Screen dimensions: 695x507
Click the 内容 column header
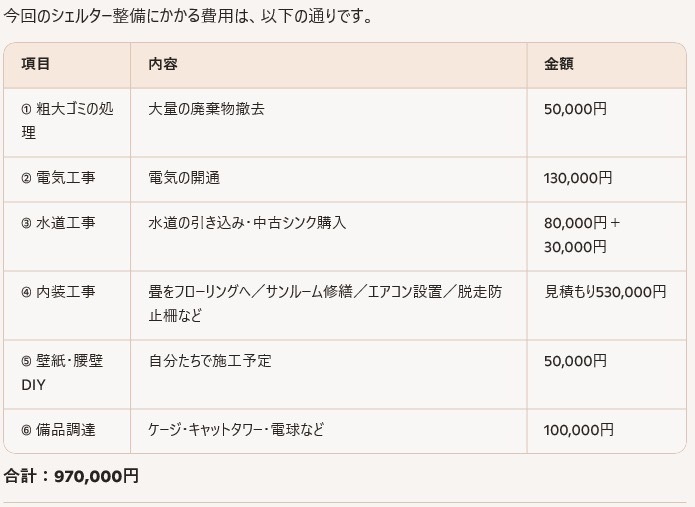(163, 64)
